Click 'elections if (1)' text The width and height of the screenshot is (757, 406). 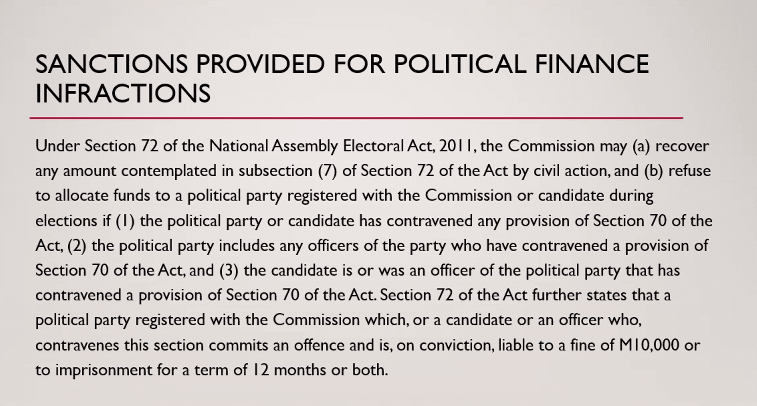(85, 221)
